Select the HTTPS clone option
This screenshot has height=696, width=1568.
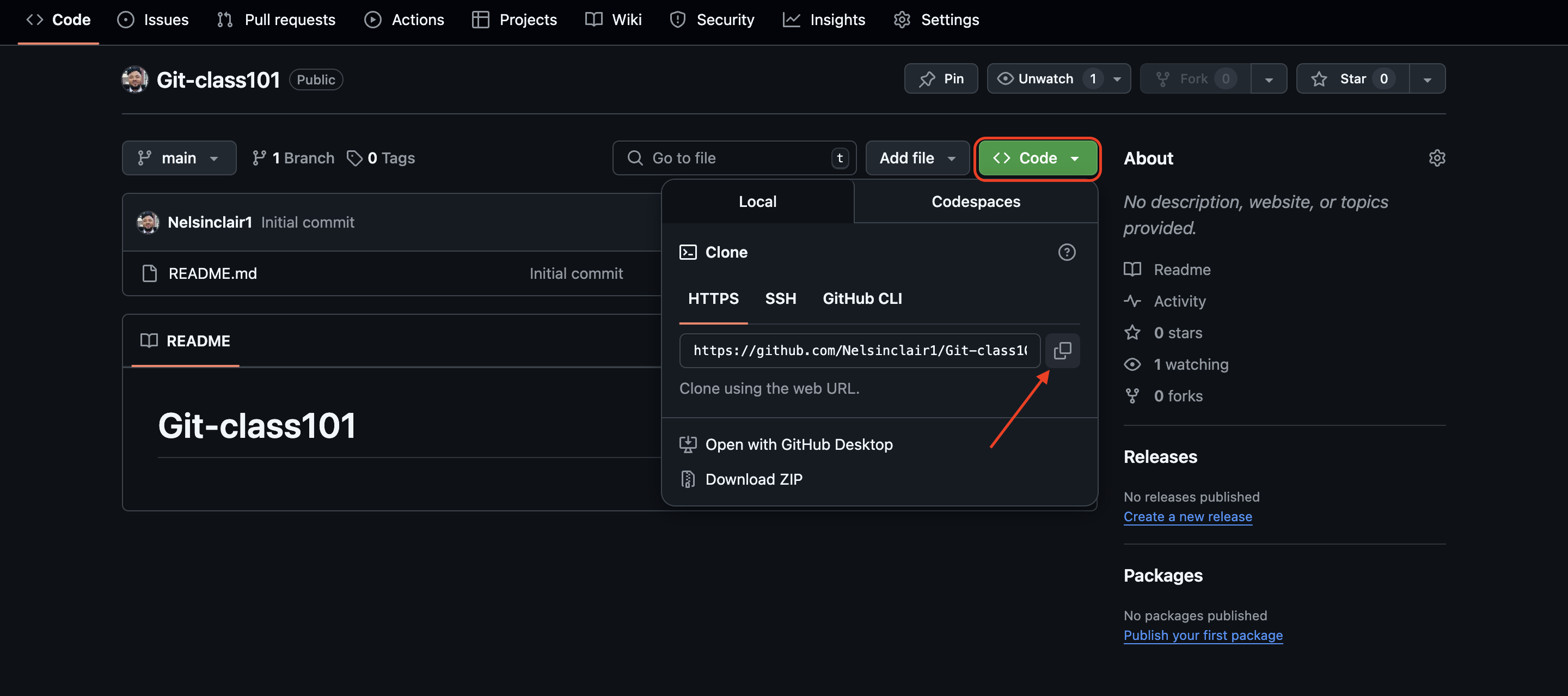tap(713, 298)
